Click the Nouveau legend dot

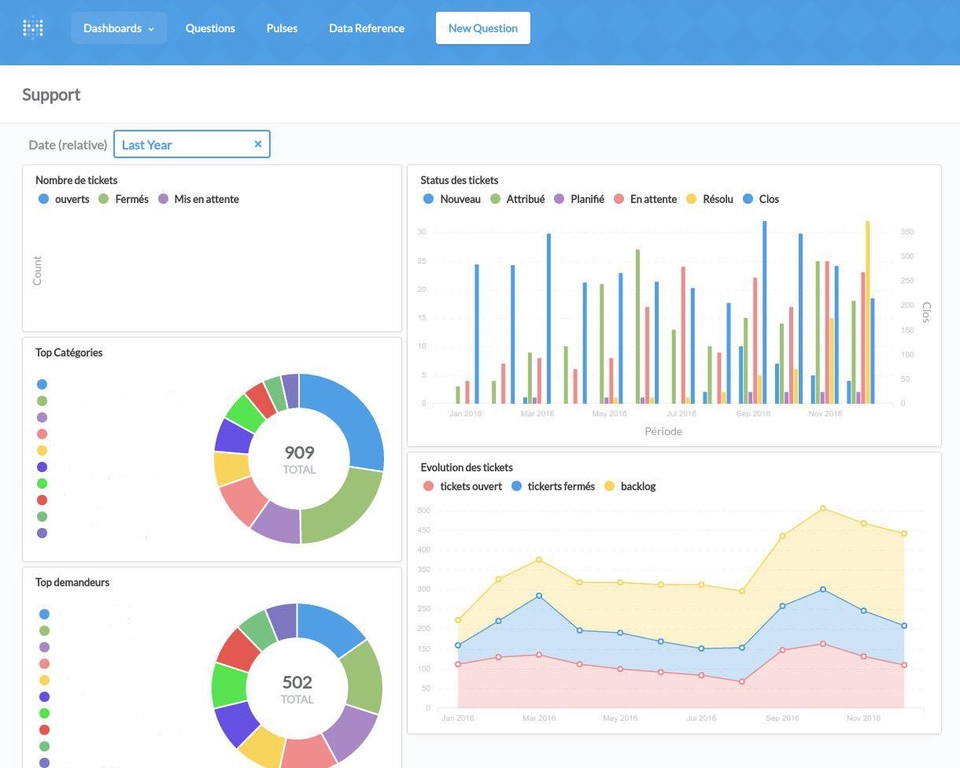tap(429, 199)
